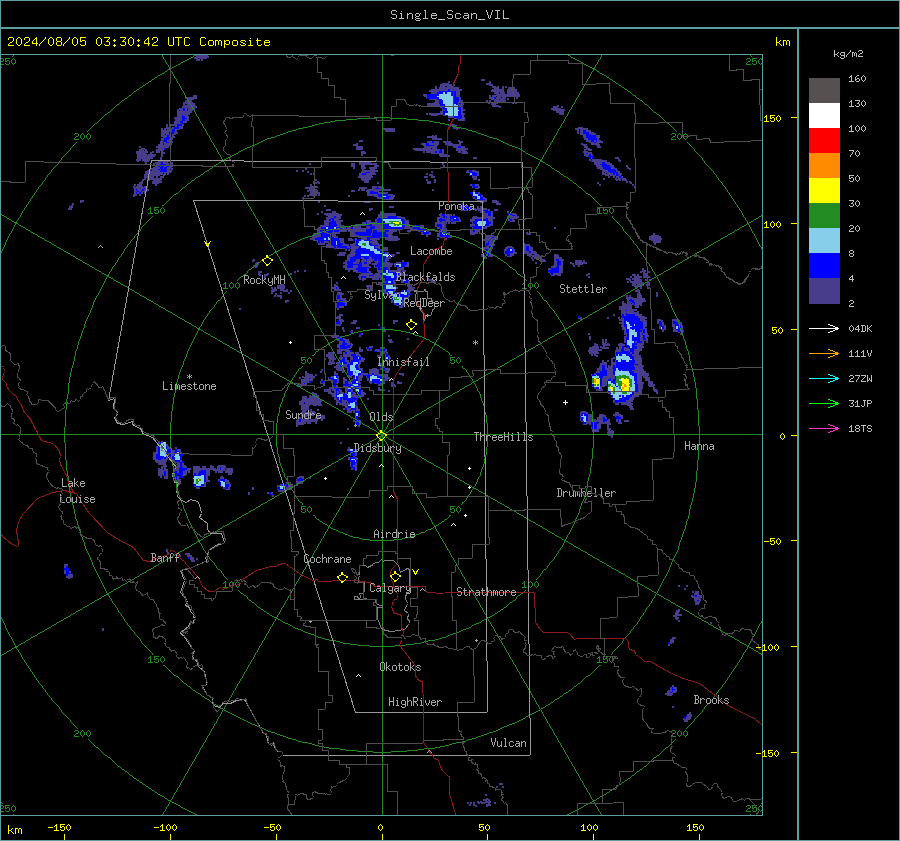The width and height of the screenshot is (900, 841).
Task: Click the Olds town label
Action: click(381, 417)
